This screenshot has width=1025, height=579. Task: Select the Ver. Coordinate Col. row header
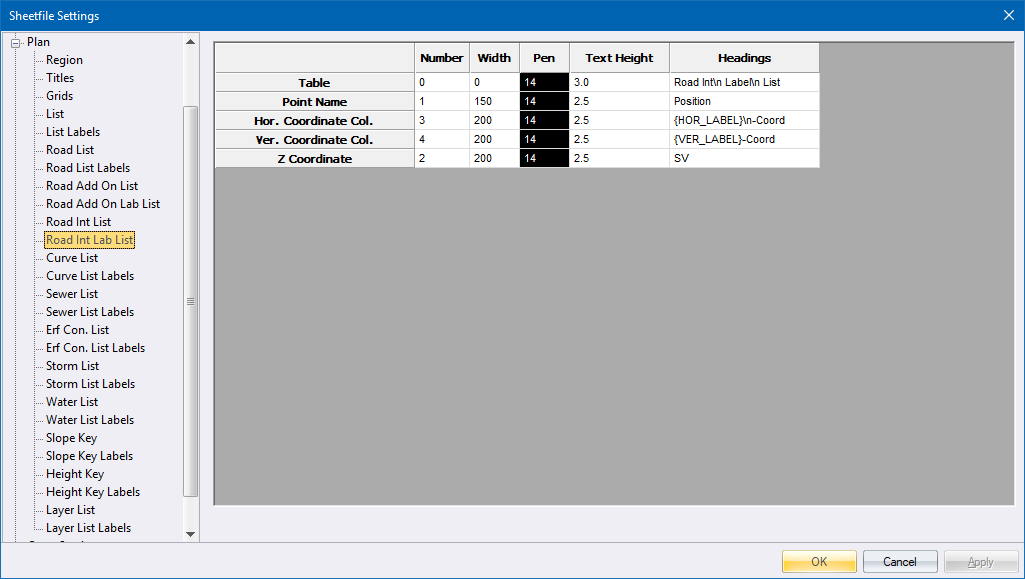[314, 140]
